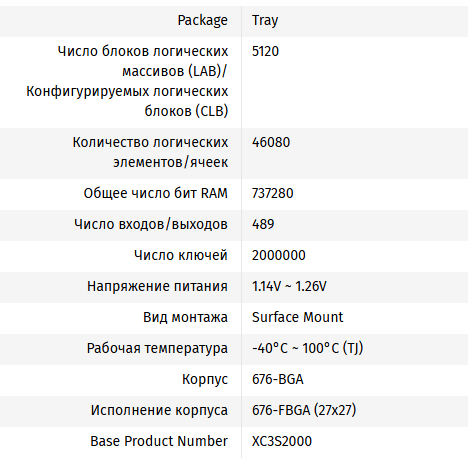Click the Напряжение питания label
This screenshot has height=470, width=468.
(x=157, y=286)
